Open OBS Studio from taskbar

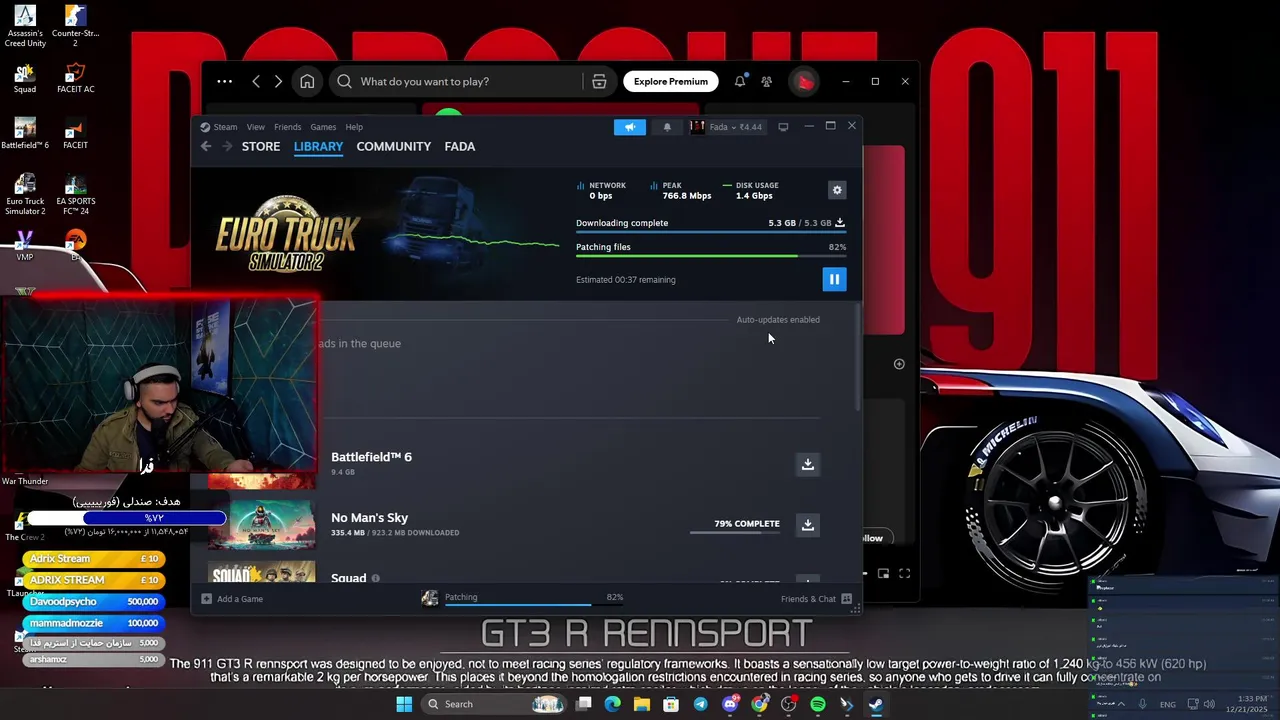789,704
